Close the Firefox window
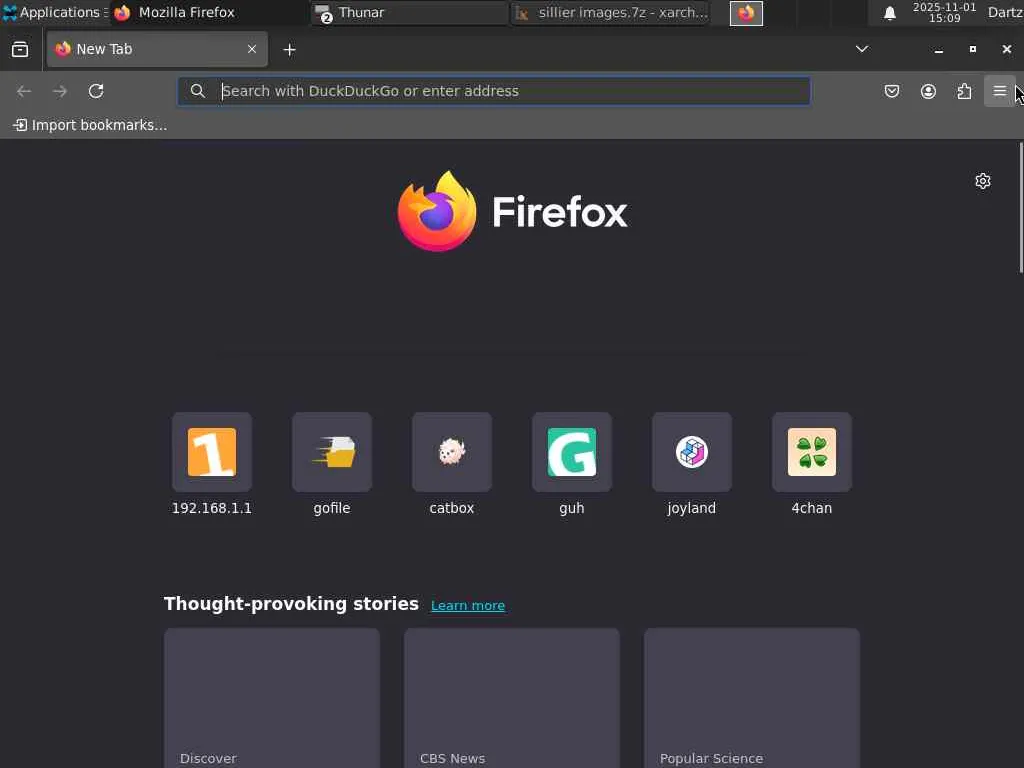Viewport: 1024px width, 768px height. coord(1006,49)
